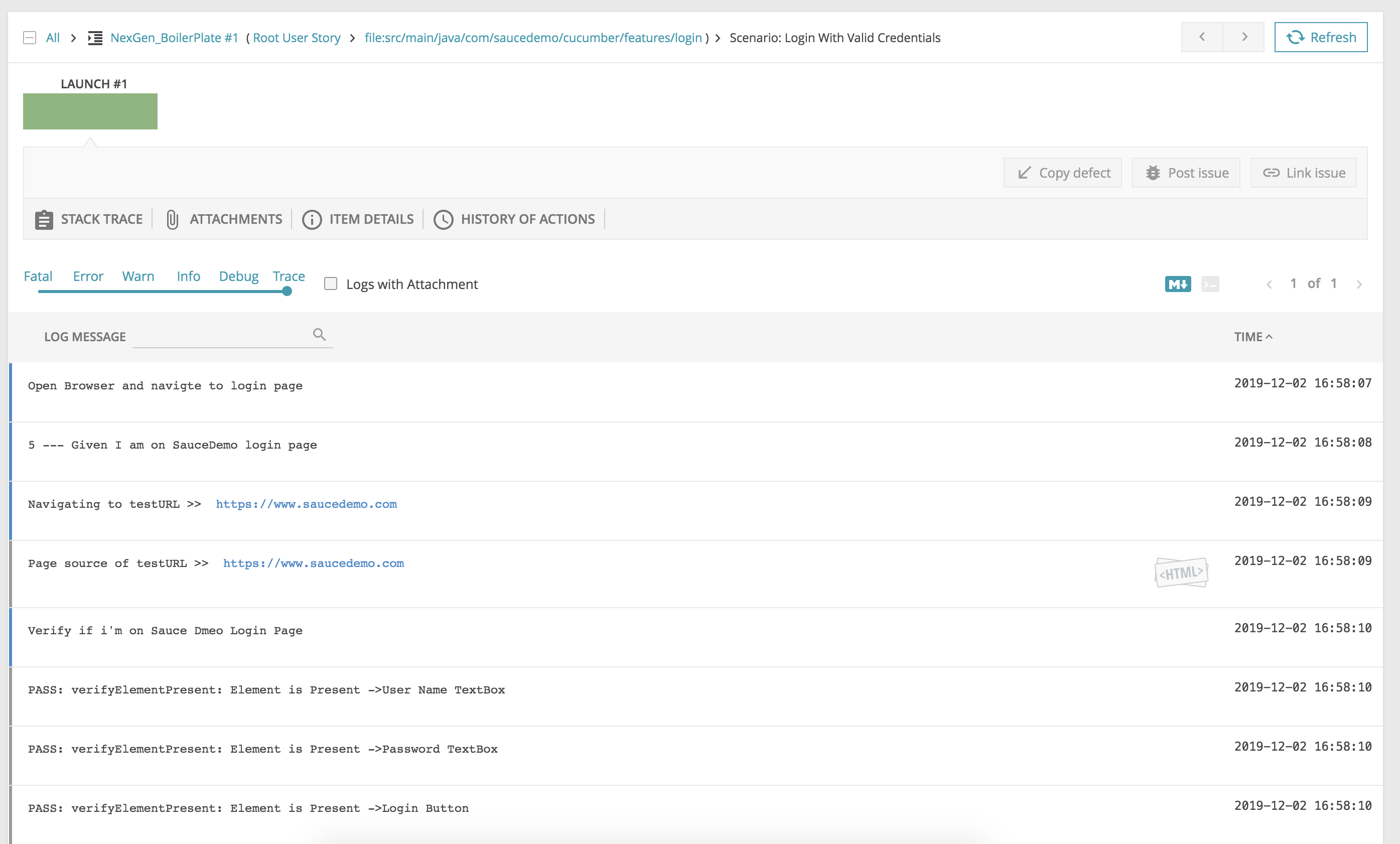The width and height of the screenshot is (1400, 844).
Task: Switch to console view icon
Action: [1210, 284]
